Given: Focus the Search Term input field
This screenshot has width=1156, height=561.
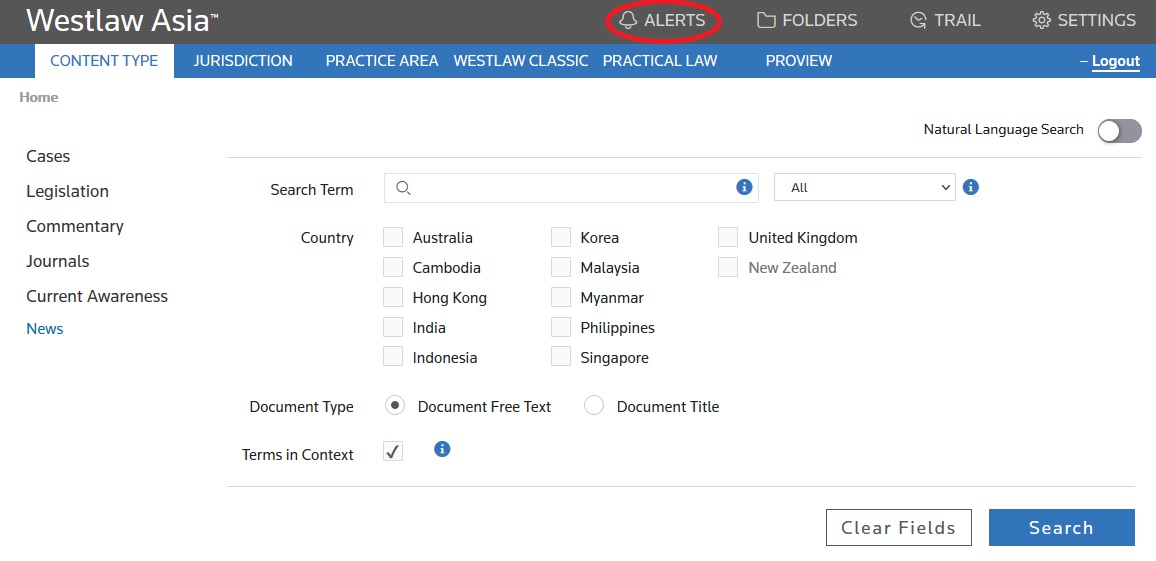Looking at the screenshot, I should click(x=571, y=187).
